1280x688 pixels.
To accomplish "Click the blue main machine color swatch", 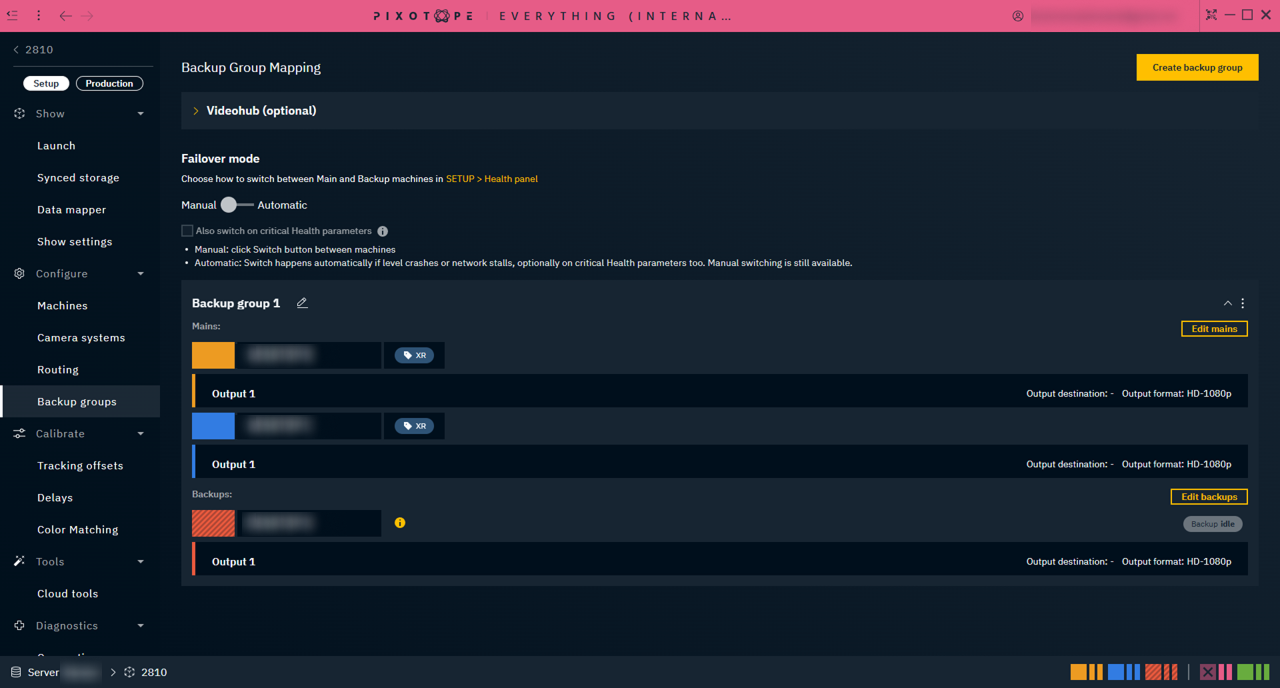I will [213, 426].
